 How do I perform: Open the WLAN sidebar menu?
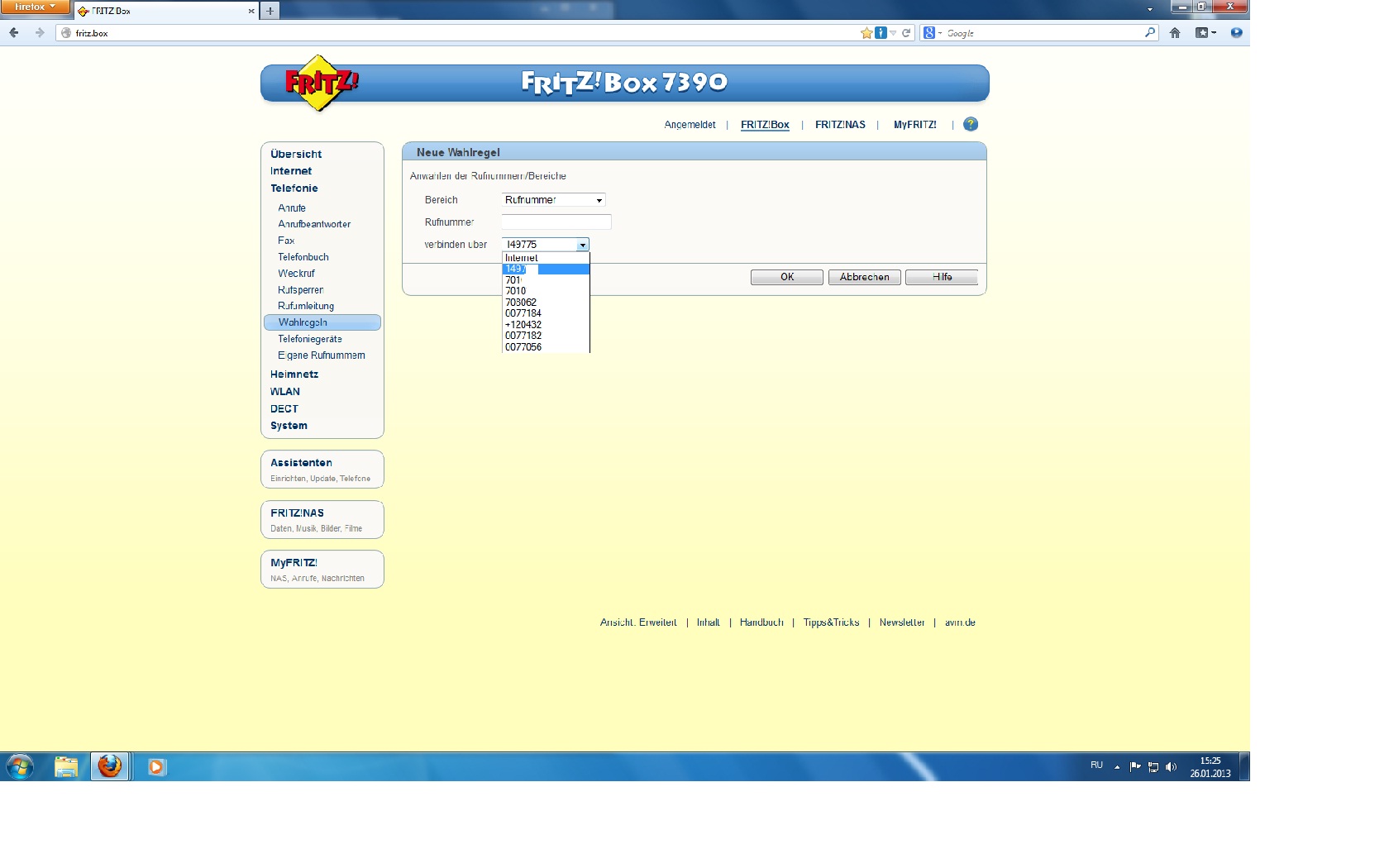[285, 392]
